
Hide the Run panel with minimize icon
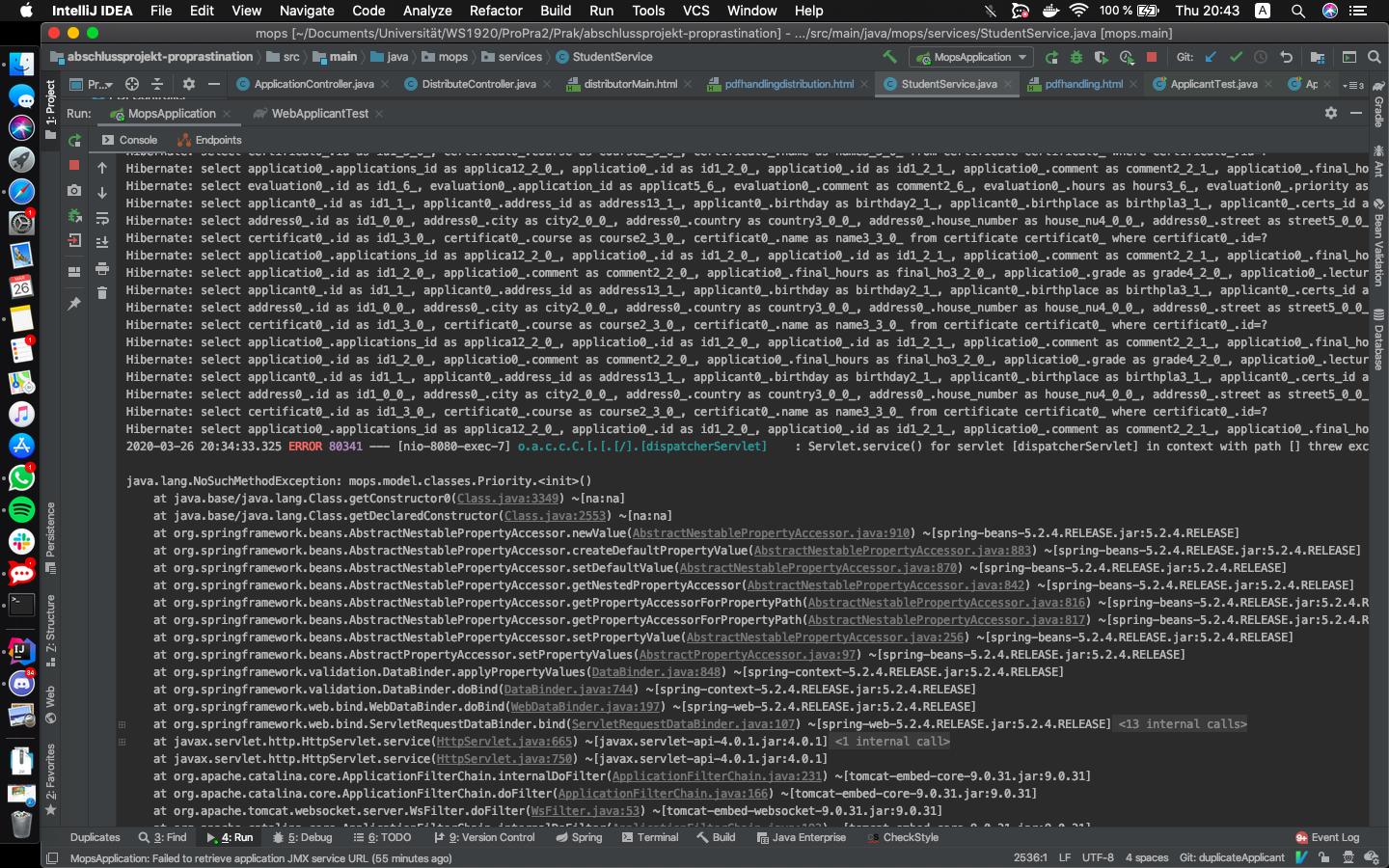click(x=1356, y=113)
